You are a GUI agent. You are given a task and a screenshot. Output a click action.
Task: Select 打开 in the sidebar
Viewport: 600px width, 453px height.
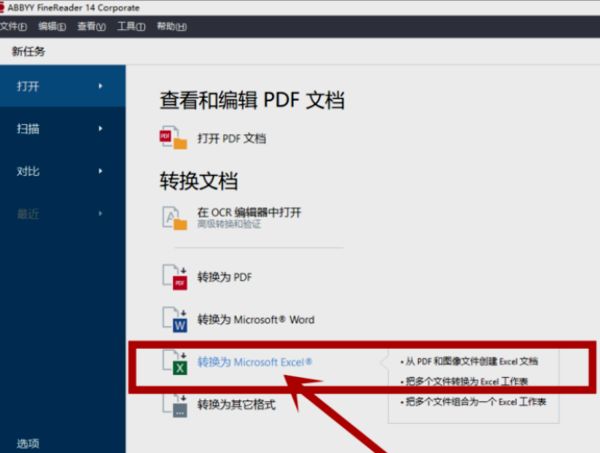pos(63,86)
